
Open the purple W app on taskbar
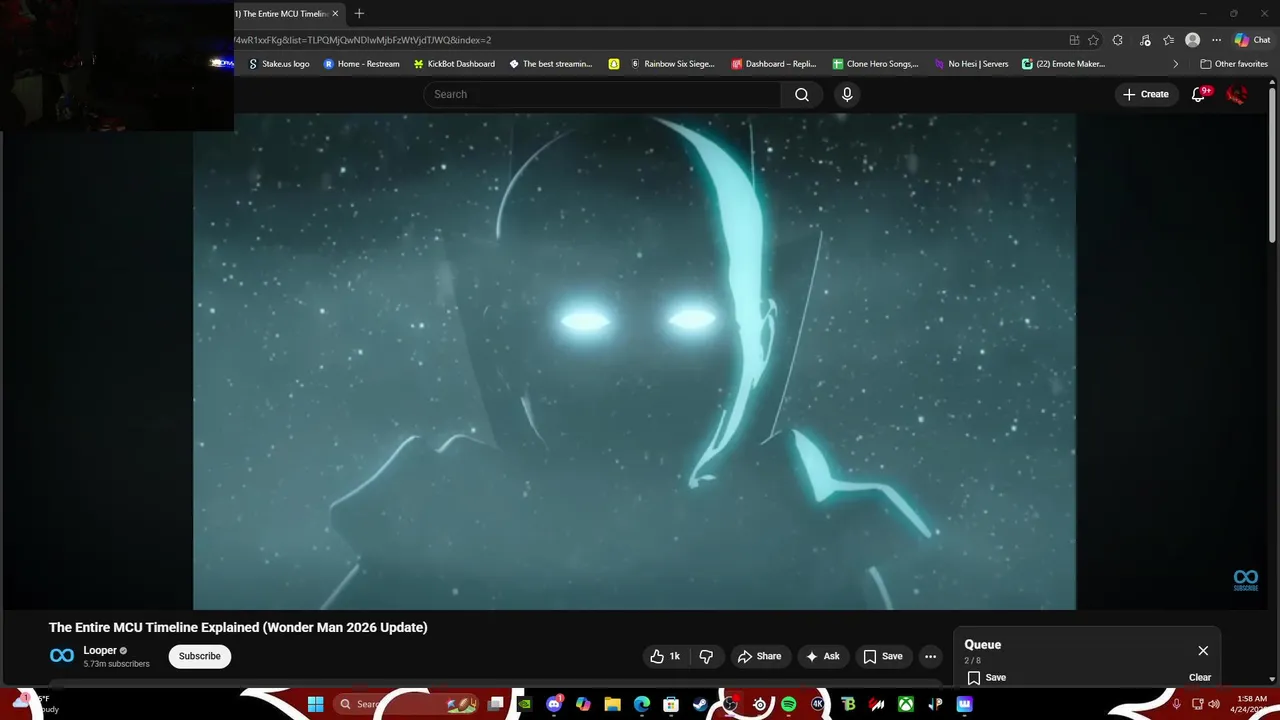[964, 704]
